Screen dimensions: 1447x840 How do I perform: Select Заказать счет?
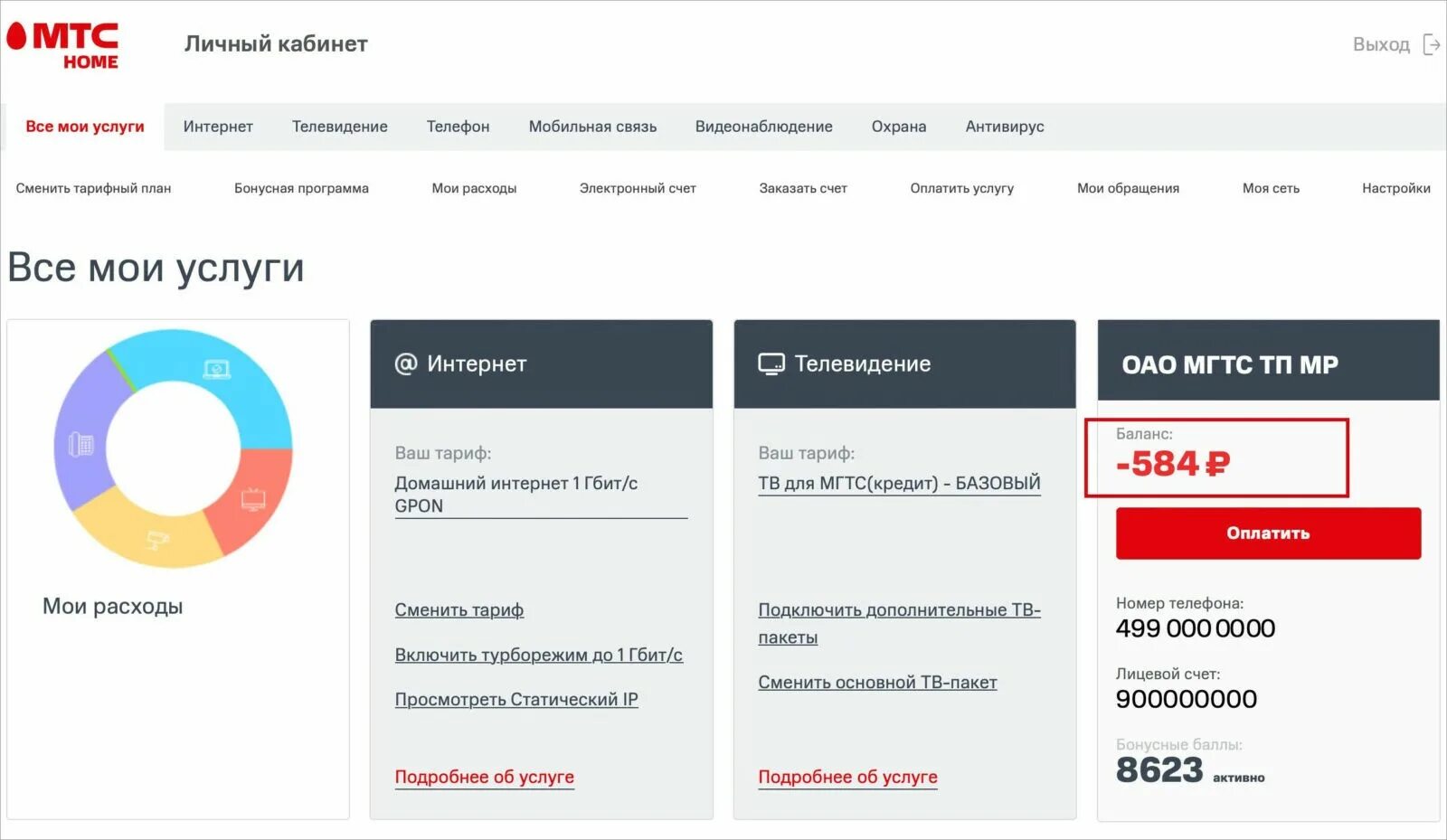pos(803,188)
